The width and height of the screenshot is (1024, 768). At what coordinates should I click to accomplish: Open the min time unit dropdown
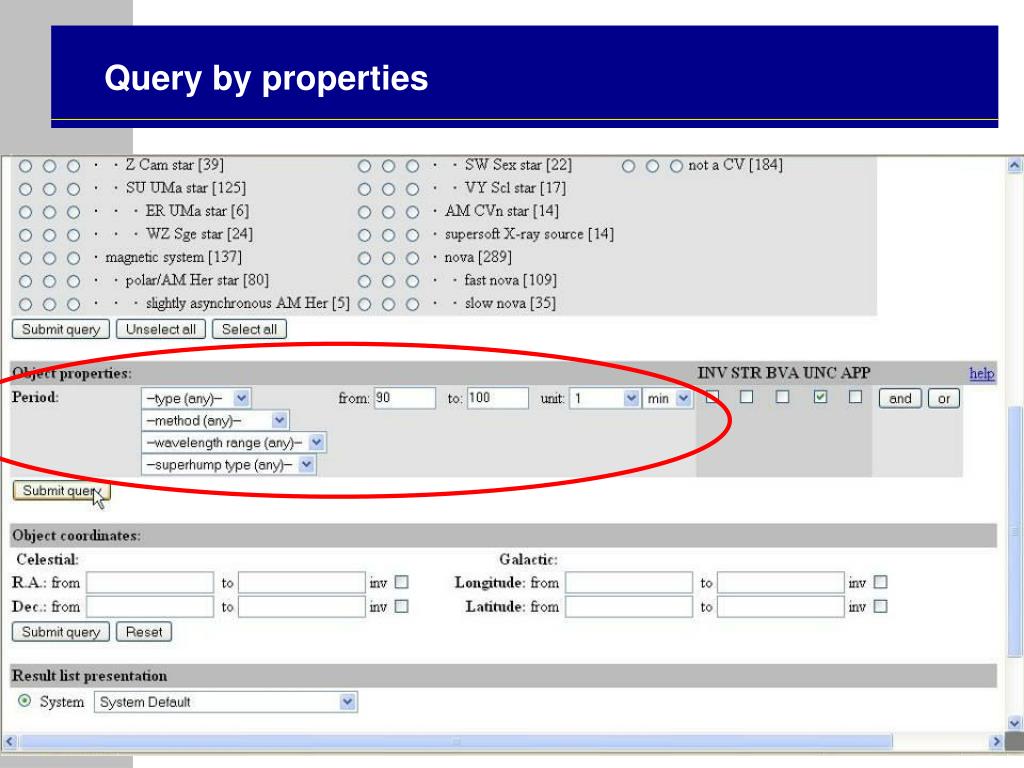click(x=667, y=398)
